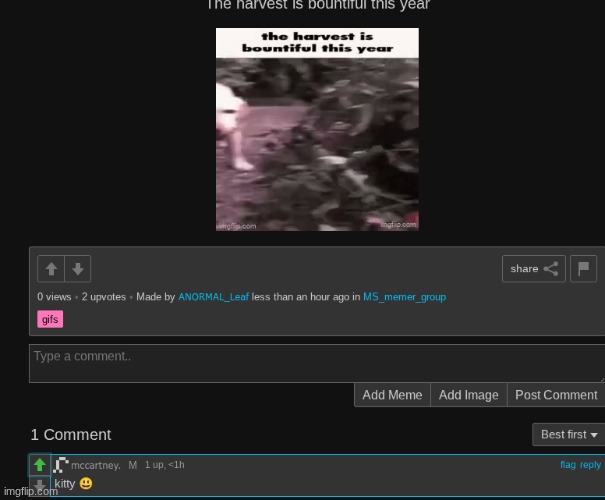Toggle the green upvote on the kitty comment
The image size is (605, 500).
(39, 465)
